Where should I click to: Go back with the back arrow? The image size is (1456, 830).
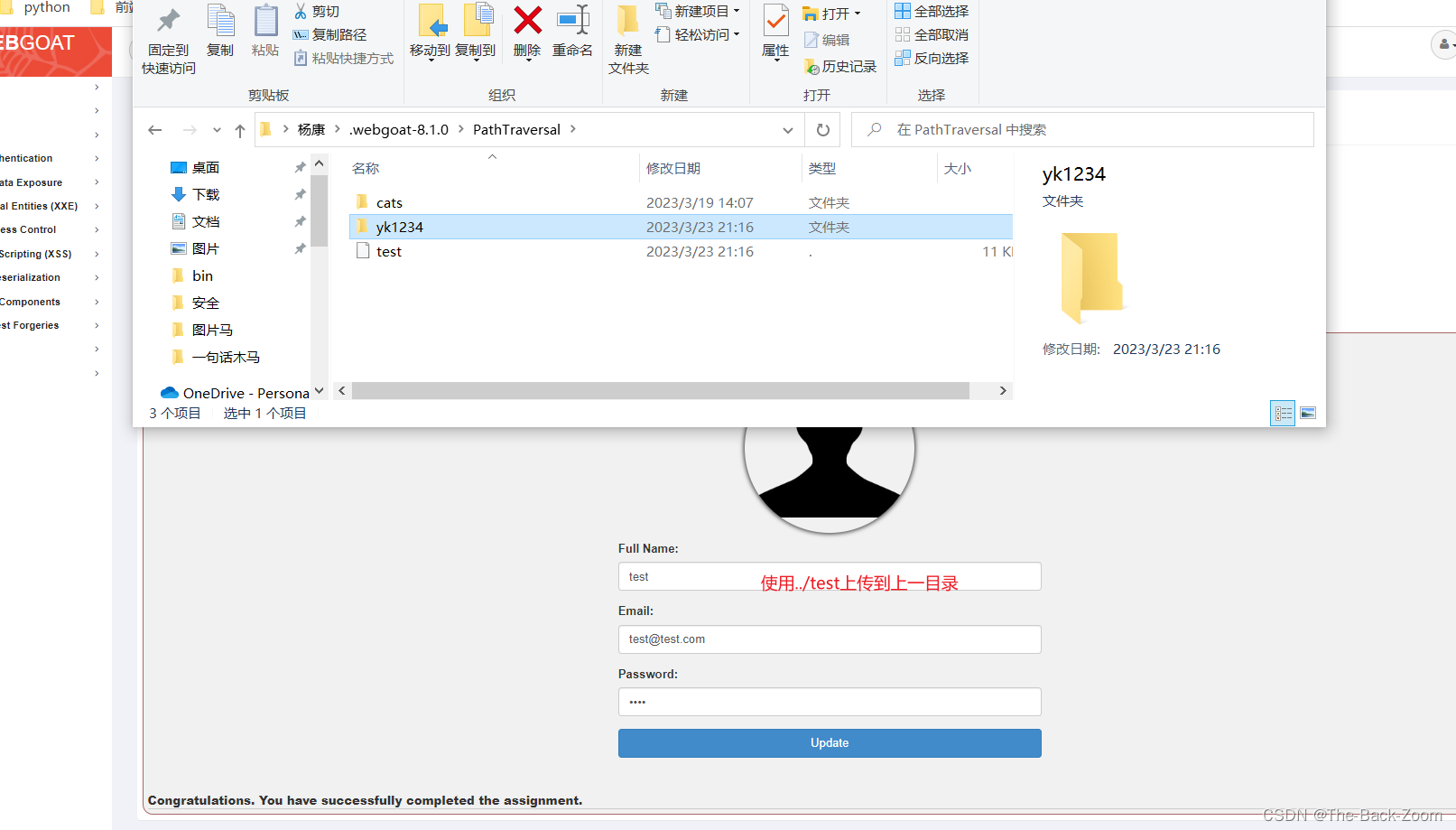pos(155,130)
